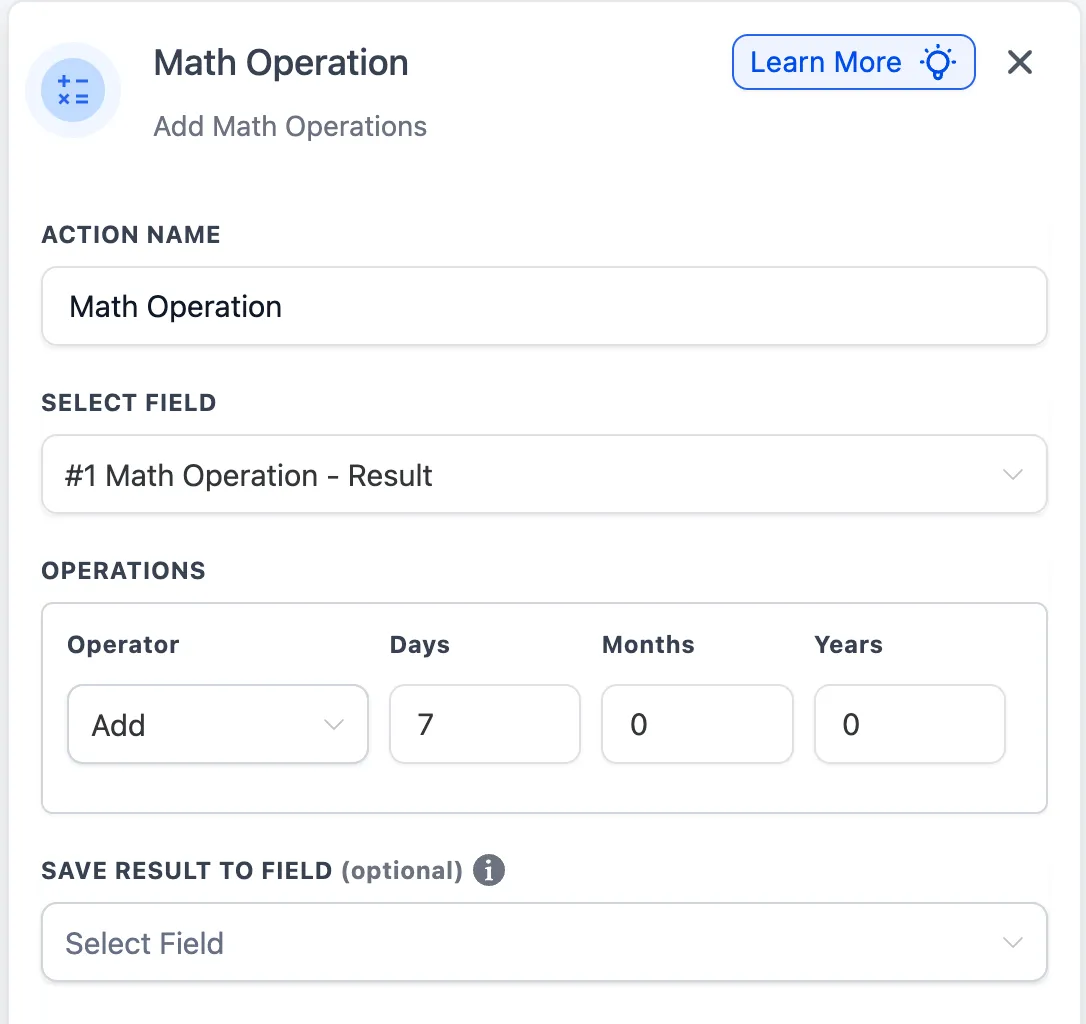Click the Days value of 7
Viewport: 1086px width, 1024px height.
point(485,724)
